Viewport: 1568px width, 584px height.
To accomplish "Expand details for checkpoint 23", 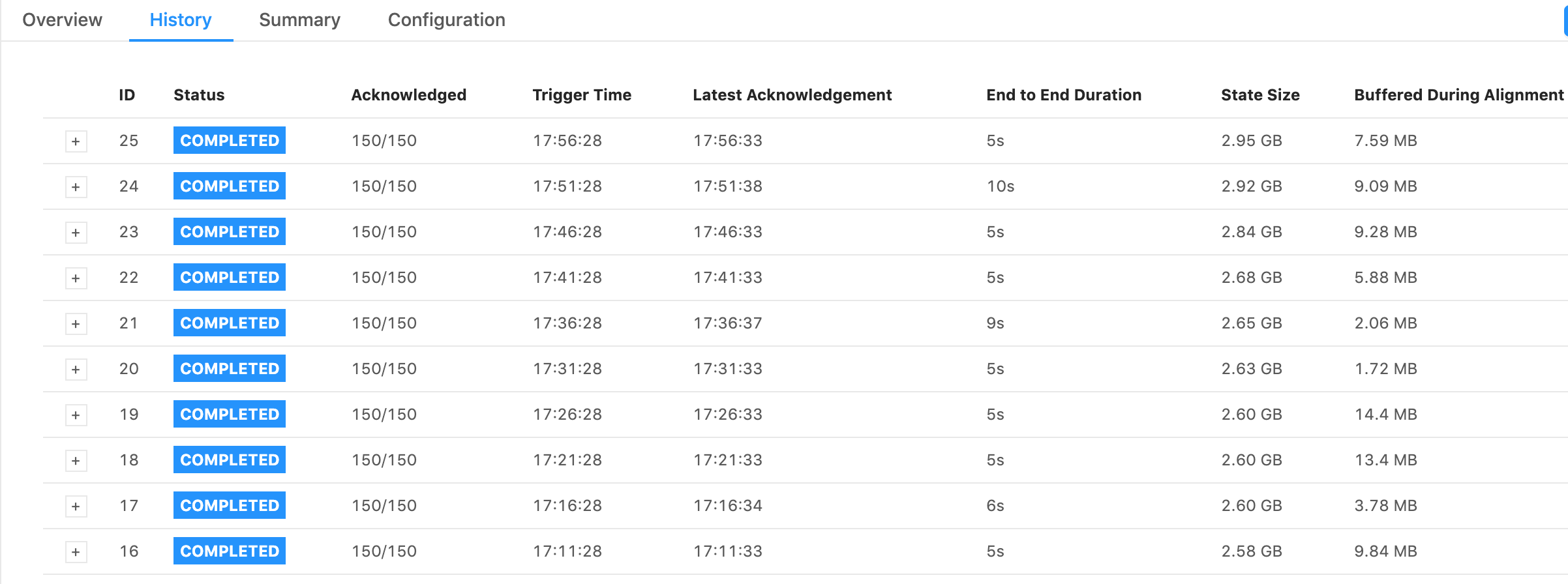I will (76, 233).
